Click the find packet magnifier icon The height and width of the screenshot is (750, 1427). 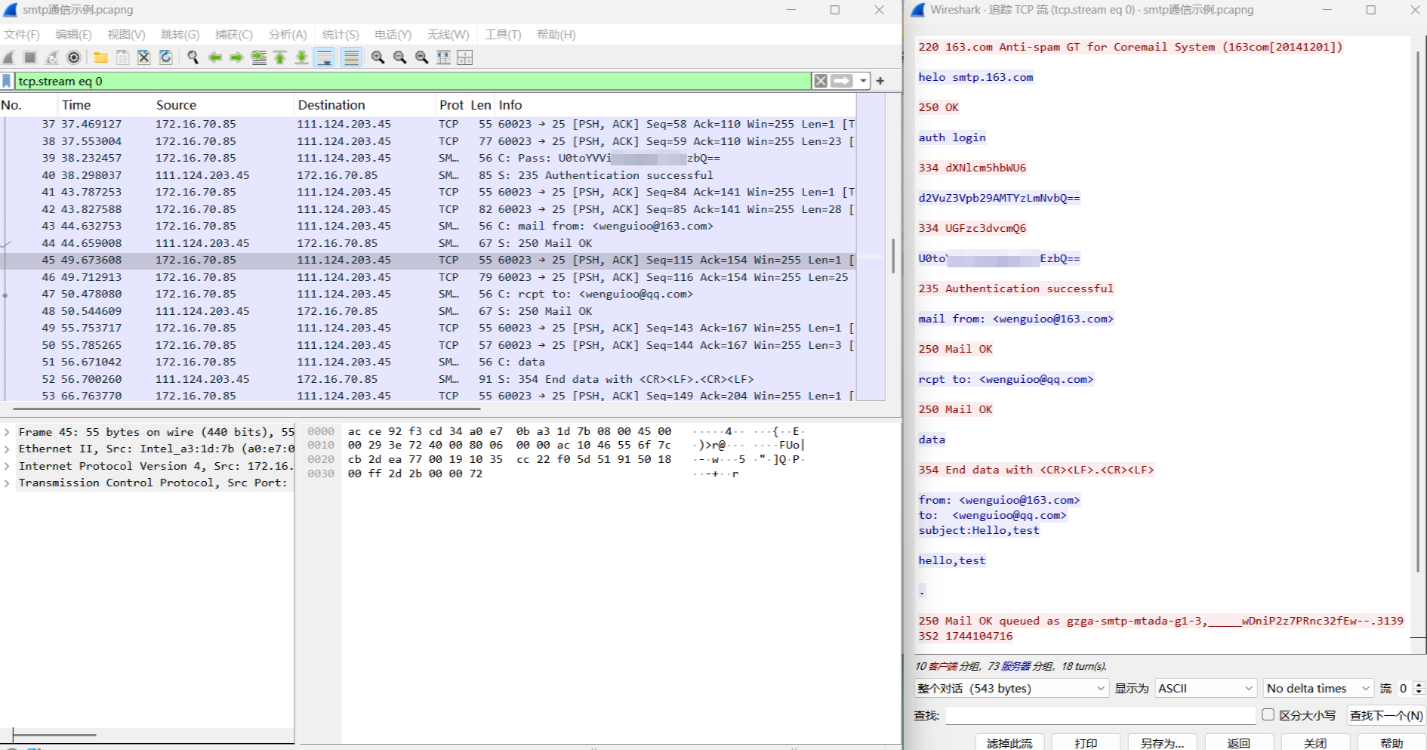192,58
